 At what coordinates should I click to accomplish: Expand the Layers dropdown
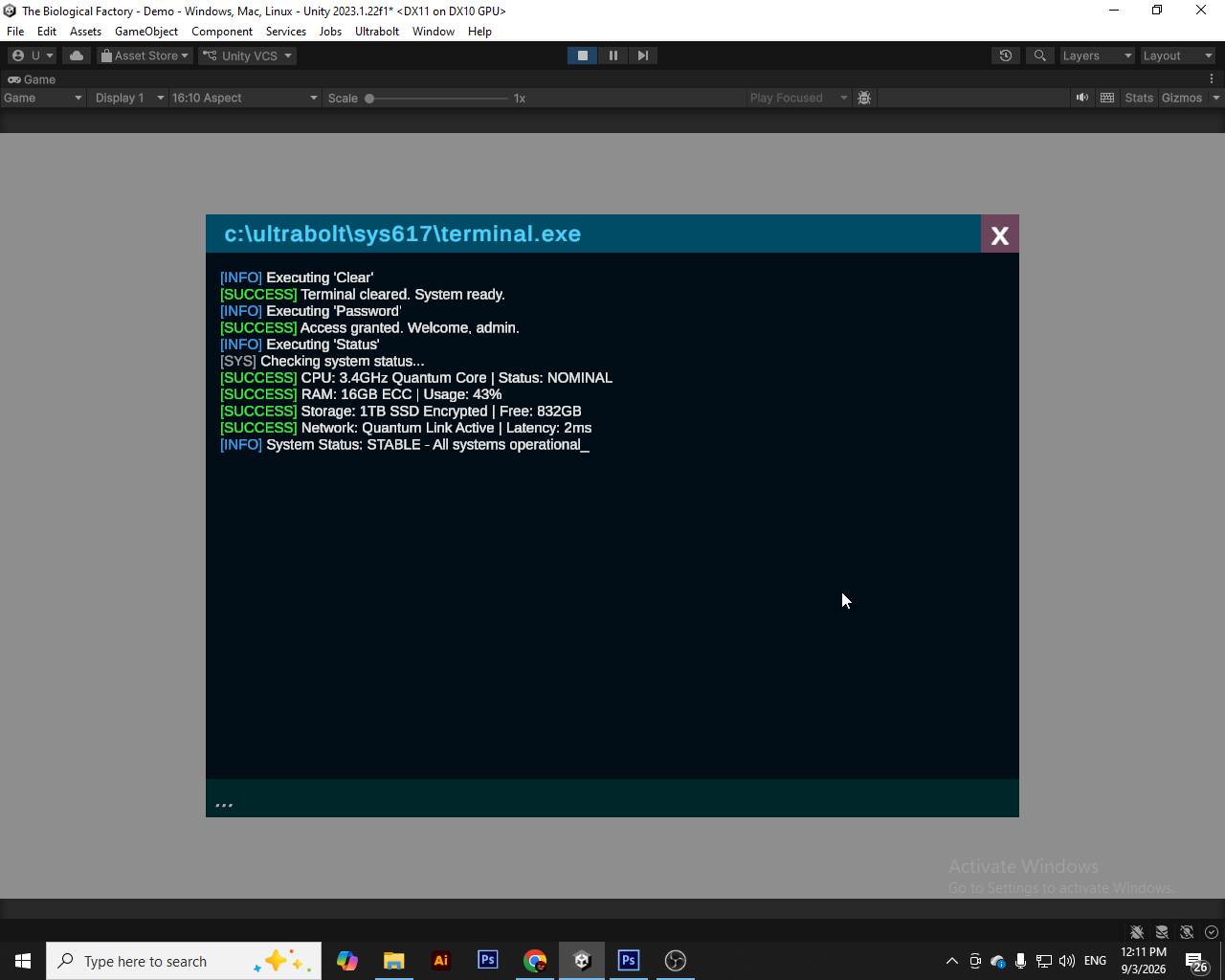tap(1098, 56)
